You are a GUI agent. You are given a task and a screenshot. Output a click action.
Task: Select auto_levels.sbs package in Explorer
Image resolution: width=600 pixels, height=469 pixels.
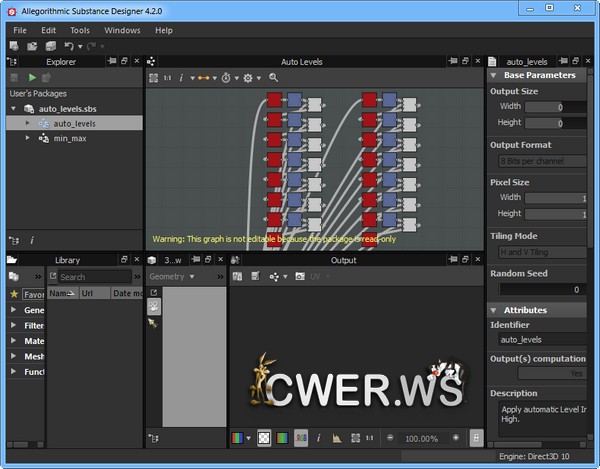tap(67, 109)
